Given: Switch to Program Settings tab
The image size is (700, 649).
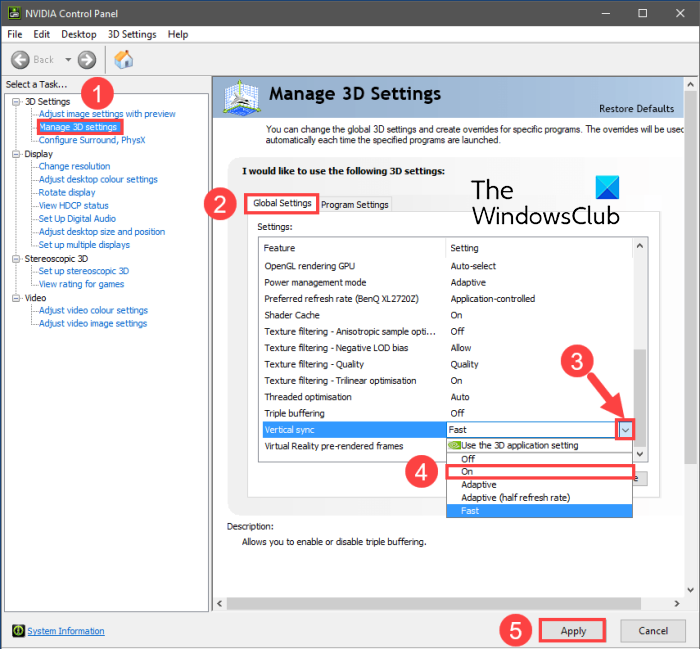Looking at the screenshot, I should coord(355,204).
